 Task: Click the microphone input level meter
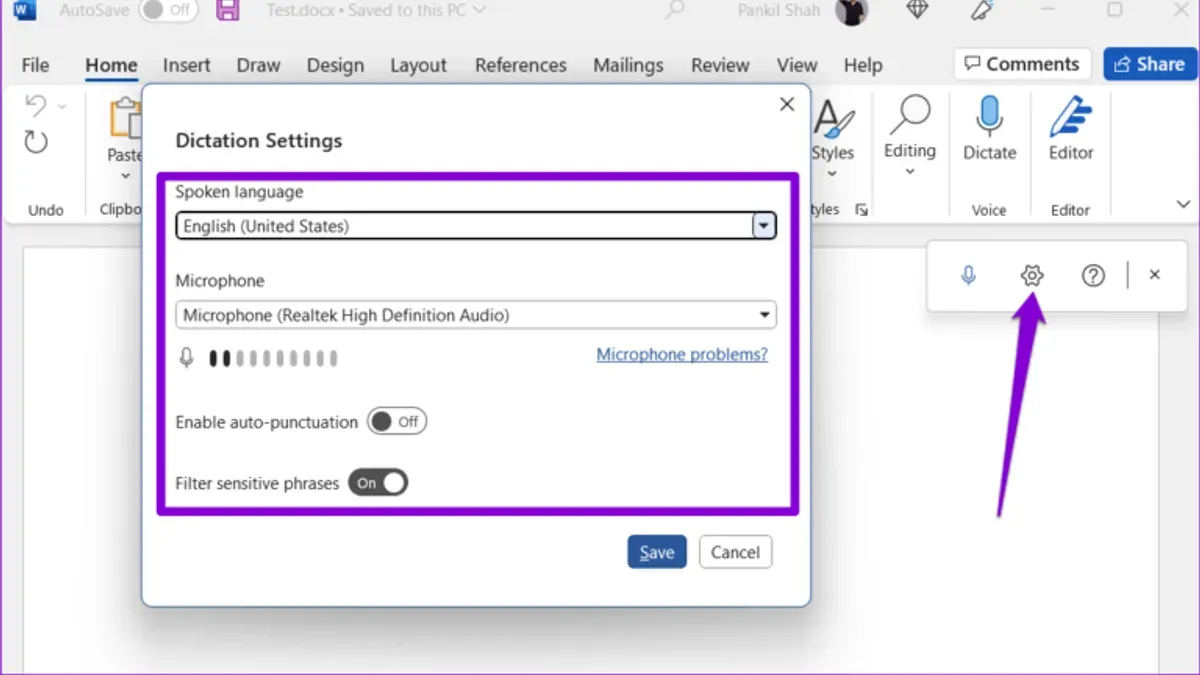(273, 358)
